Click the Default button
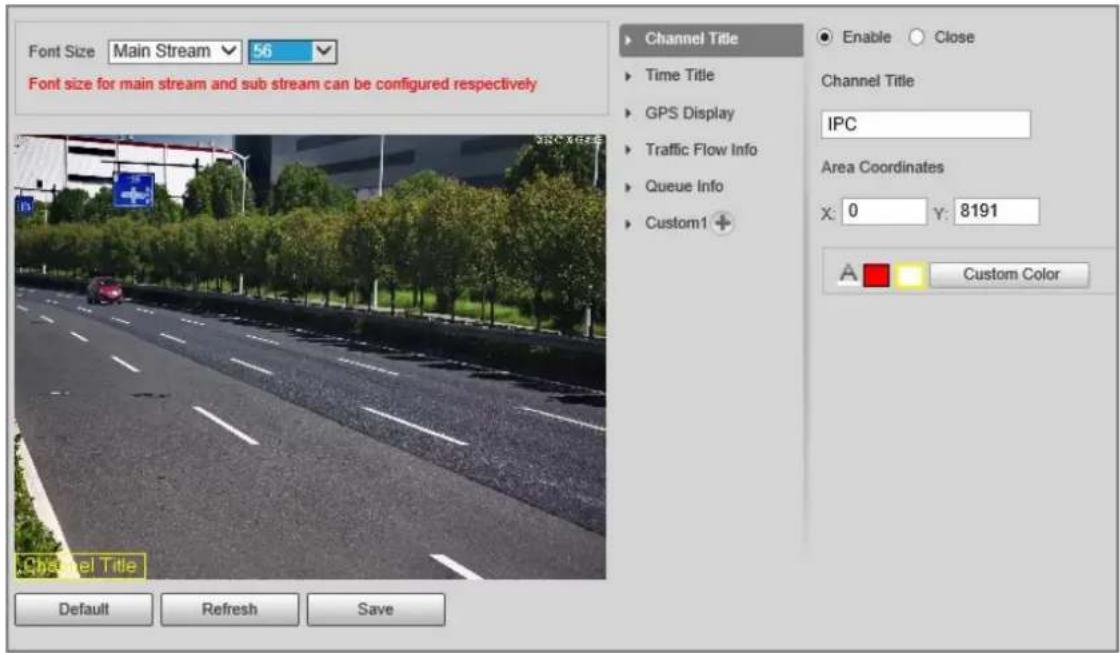The width and height of the screenshot is (1120, 653). point(84,609)
